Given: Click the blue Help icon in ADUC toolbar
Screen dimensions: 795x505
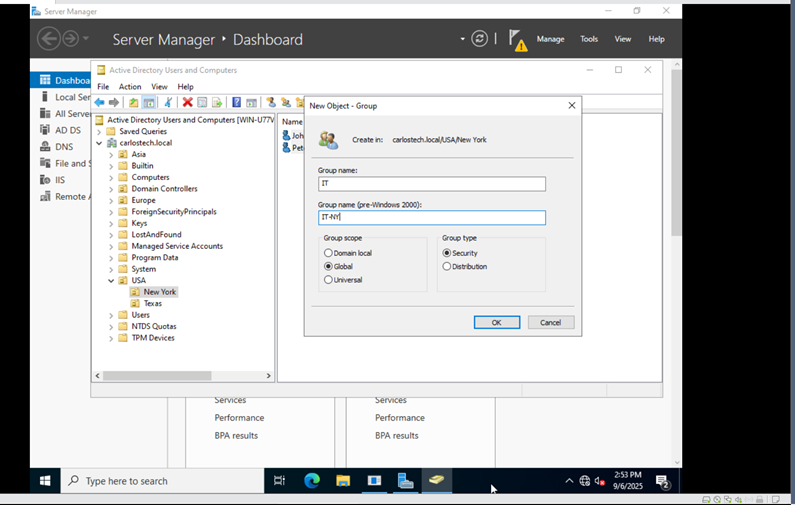Looking at the screenshot, I should tap(236, 102).
